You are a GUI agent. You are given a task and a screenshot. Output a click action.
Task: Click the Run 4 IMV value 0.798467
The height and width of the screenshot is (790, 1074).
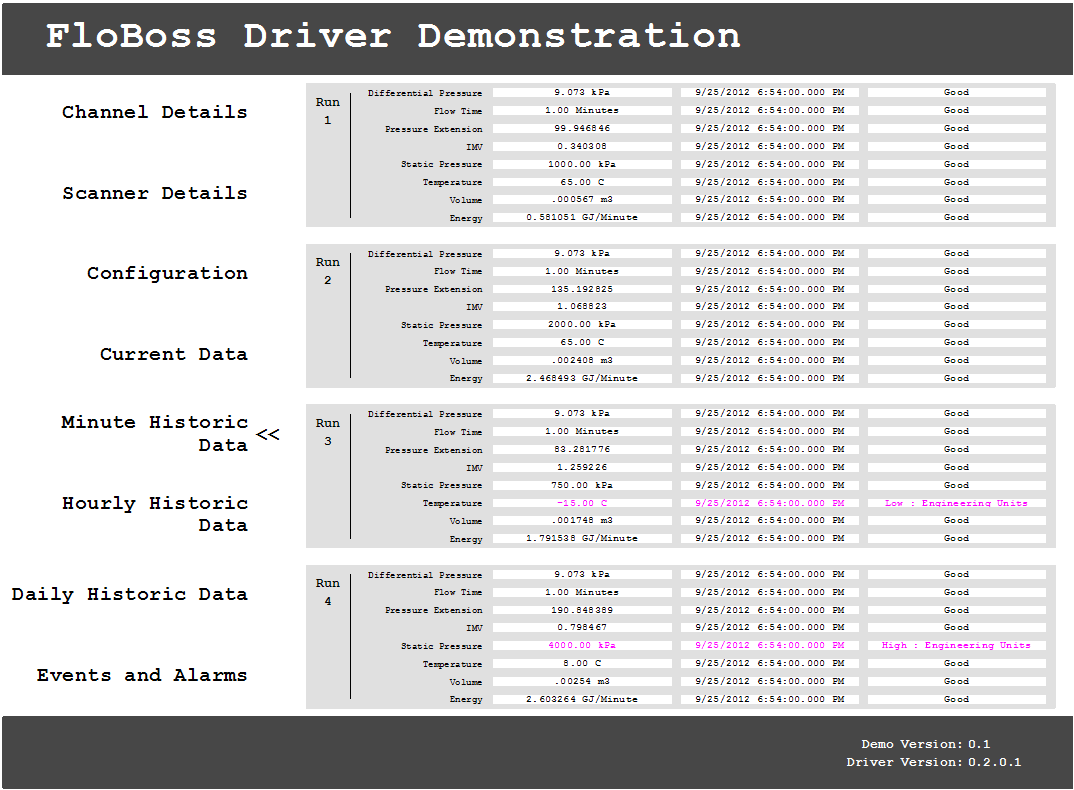[582, 628]
